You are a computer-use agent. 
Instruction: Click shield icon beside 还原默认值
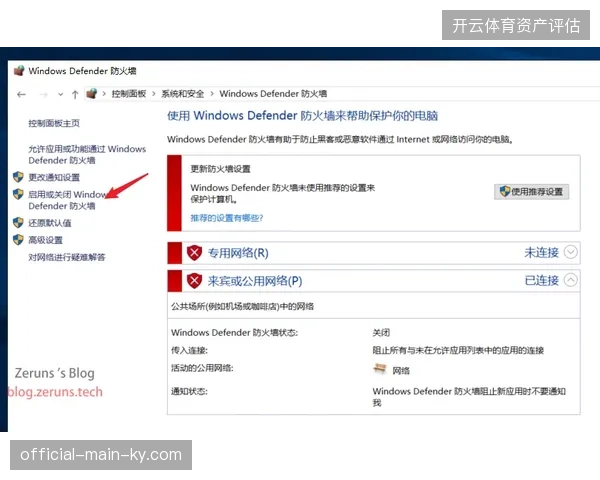[18, 222]
